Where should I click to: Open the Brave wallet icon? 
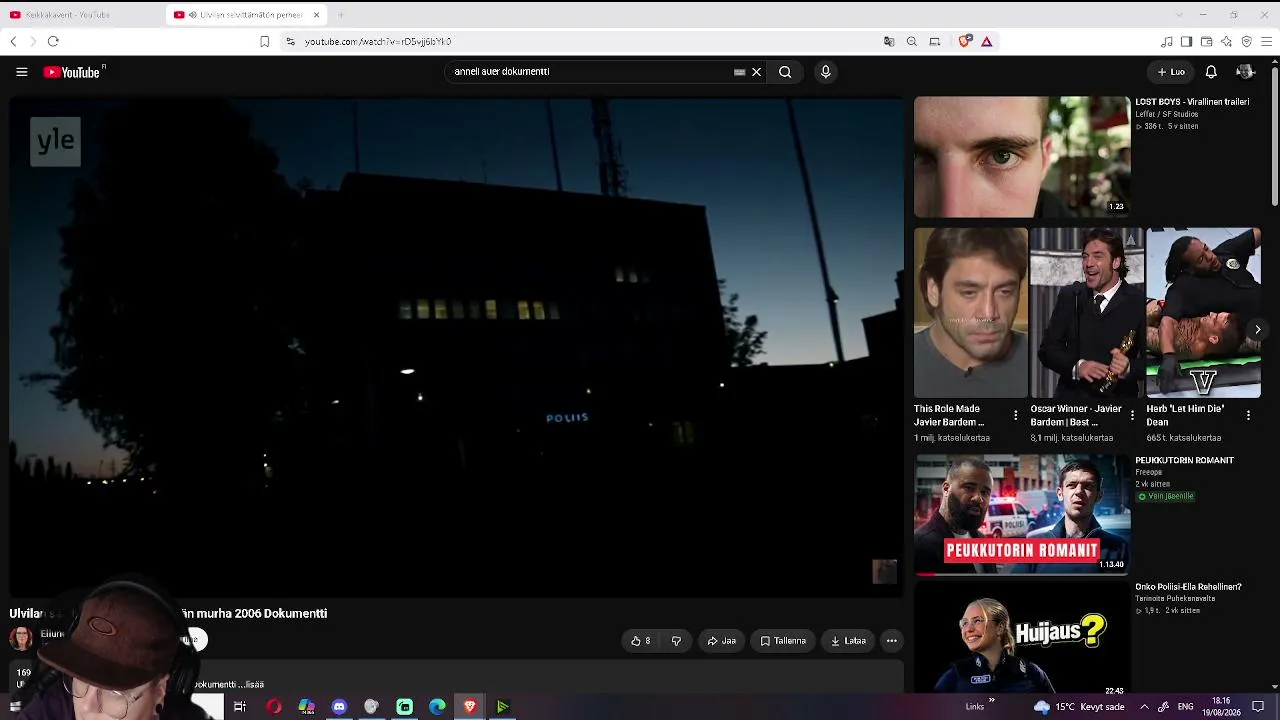1206,41
